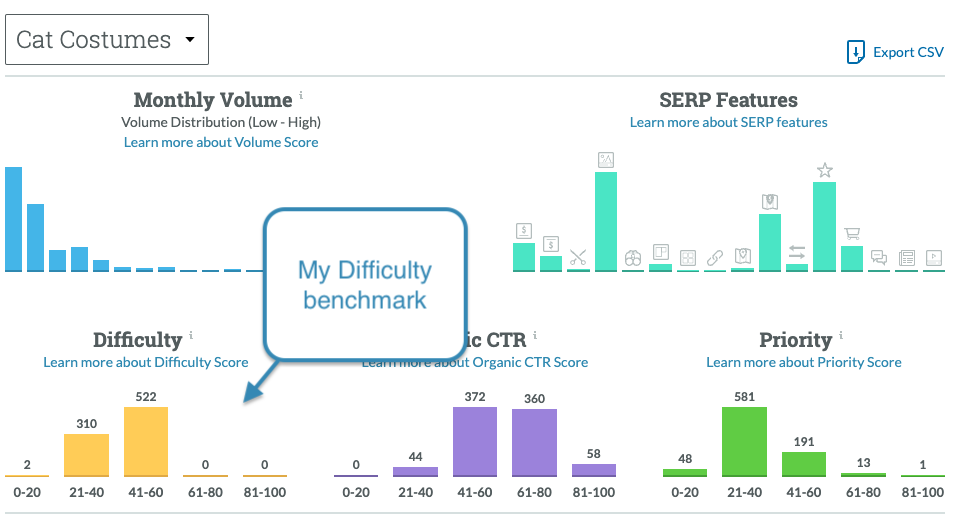Image resolution: width=959 pixels, height=519 pixels.
Task: Click the speech bubbles tweet icon
Action: (x=879, y=257)
